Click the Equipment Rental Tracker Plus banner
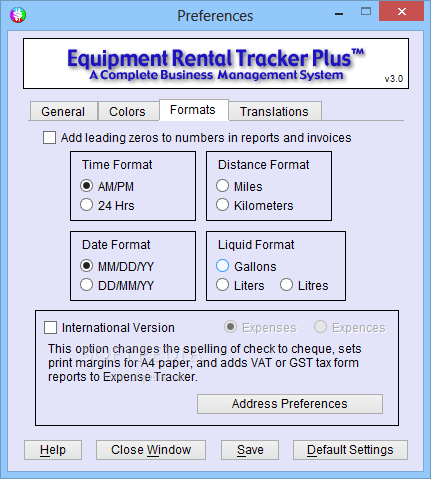The width and height of the screenshot is (431, 479). pos(216,63)
